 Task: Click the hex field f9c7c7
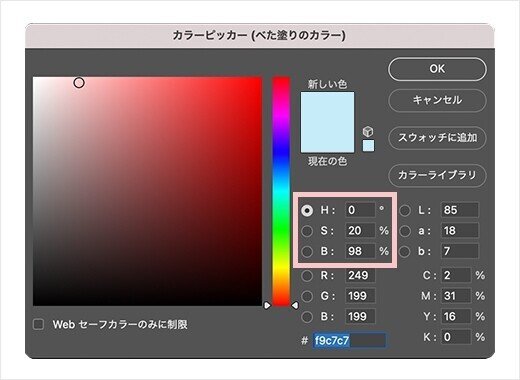(349, 340)
